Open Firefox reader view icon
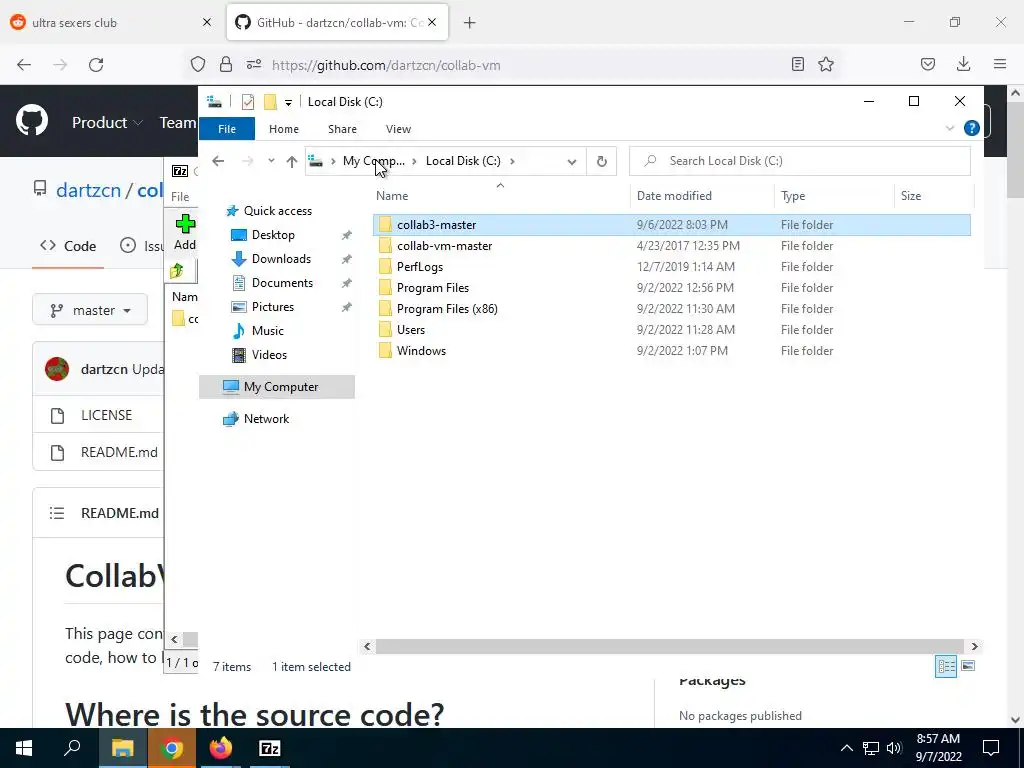1024x768 pixels. (x=797, y=64)
